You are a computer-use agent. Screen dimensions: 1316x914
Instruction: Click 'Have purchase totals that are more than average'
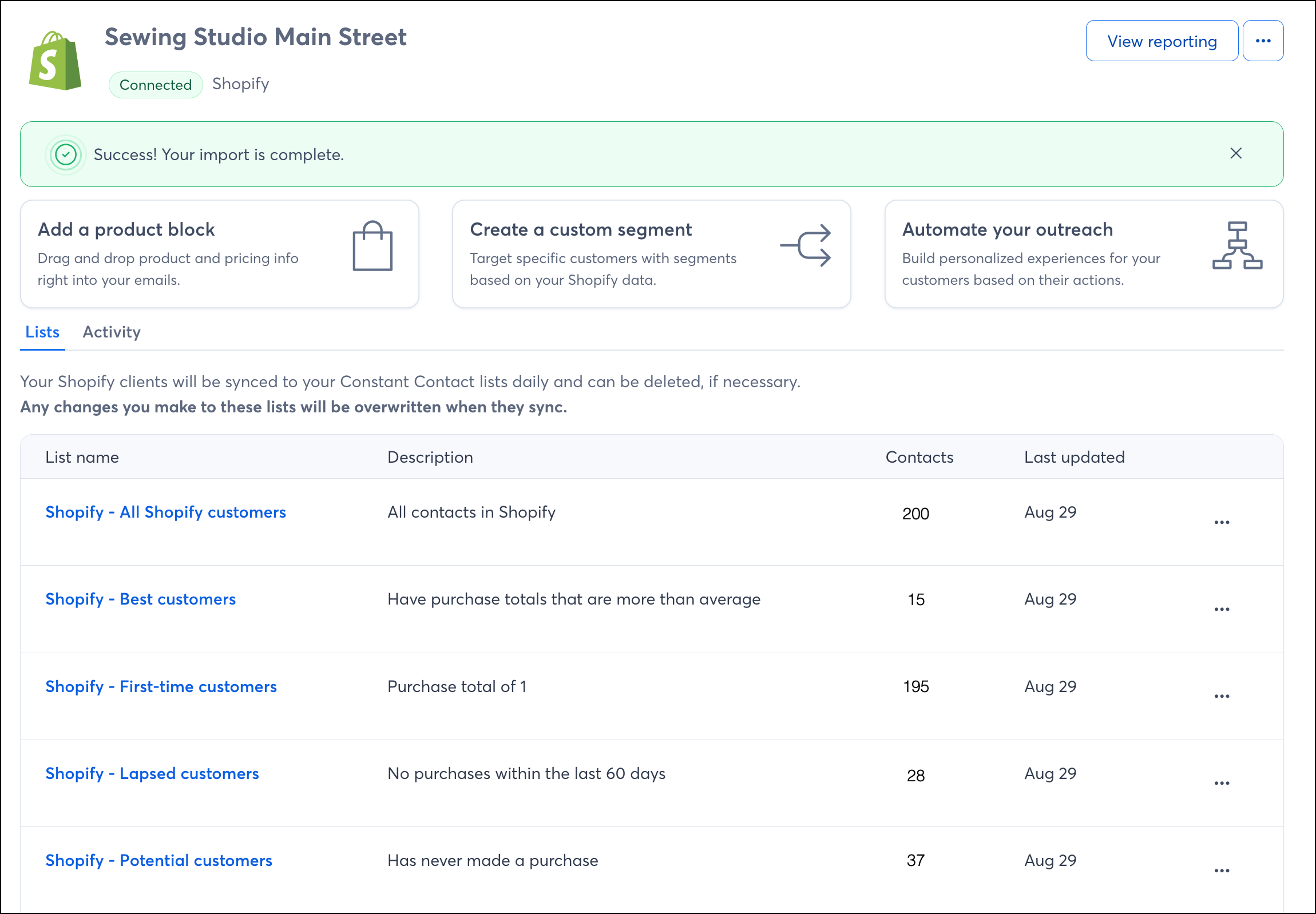(x=574, y=599)
